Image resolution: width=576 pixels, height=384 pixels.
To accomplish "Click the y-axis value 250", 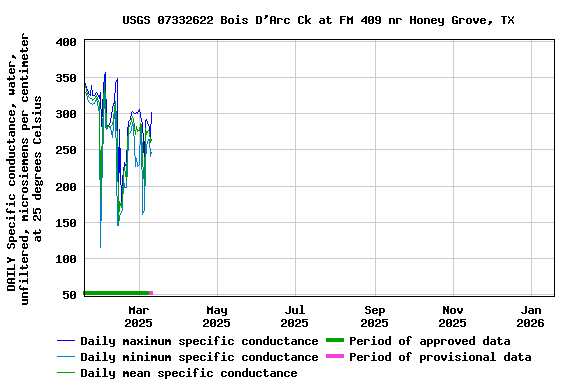I will pyautogui.click(x=66, y=150).
